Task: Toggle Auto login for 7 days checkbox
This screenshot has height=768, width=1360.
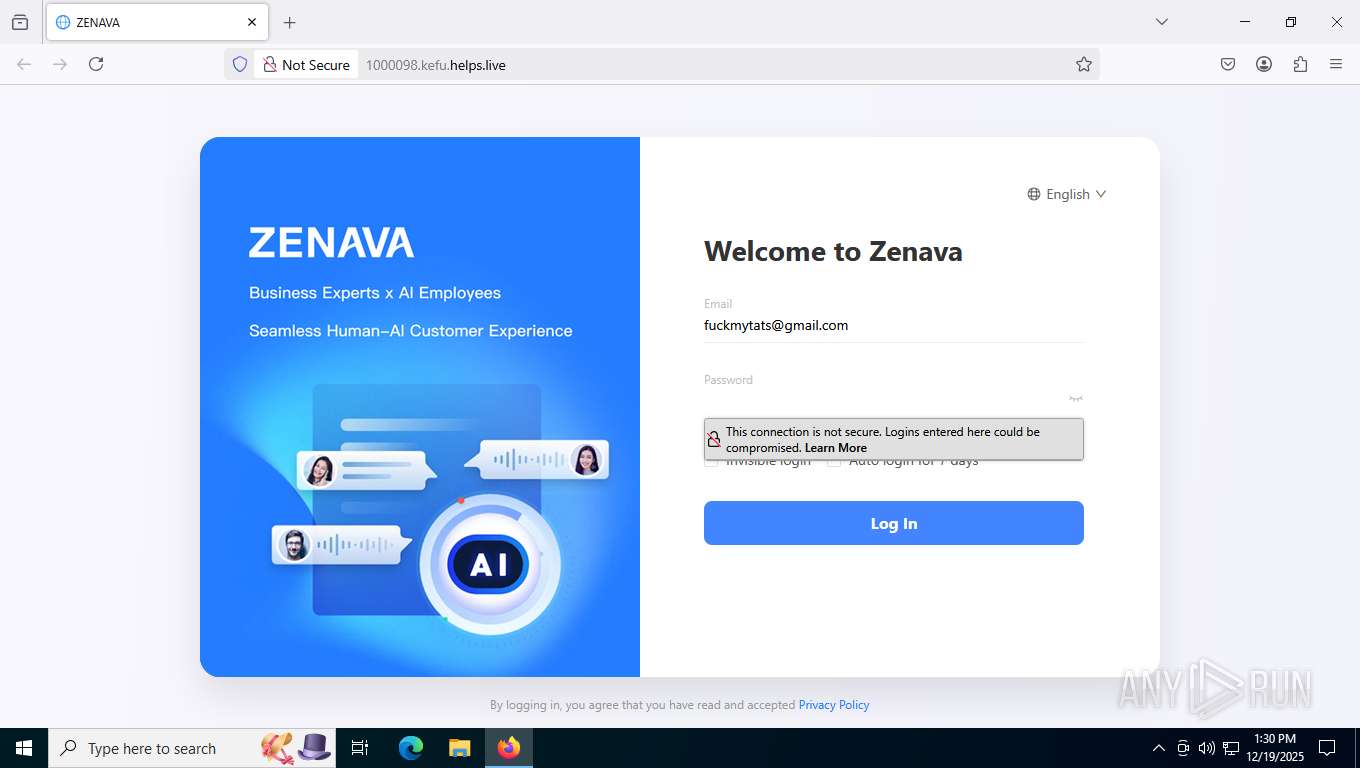Action: coord(834,461)
